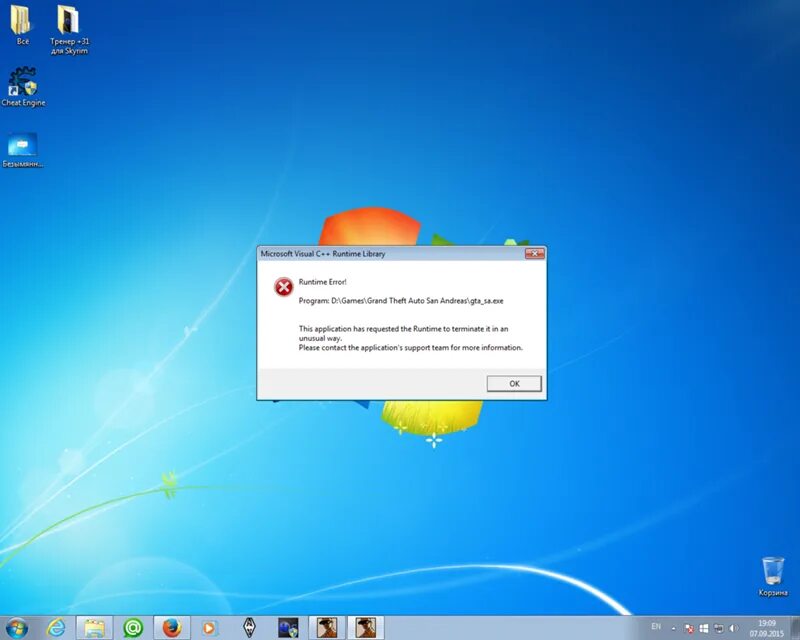Click the Windows flag tray icon
The image size is (800, 640).
pos(704,628)
